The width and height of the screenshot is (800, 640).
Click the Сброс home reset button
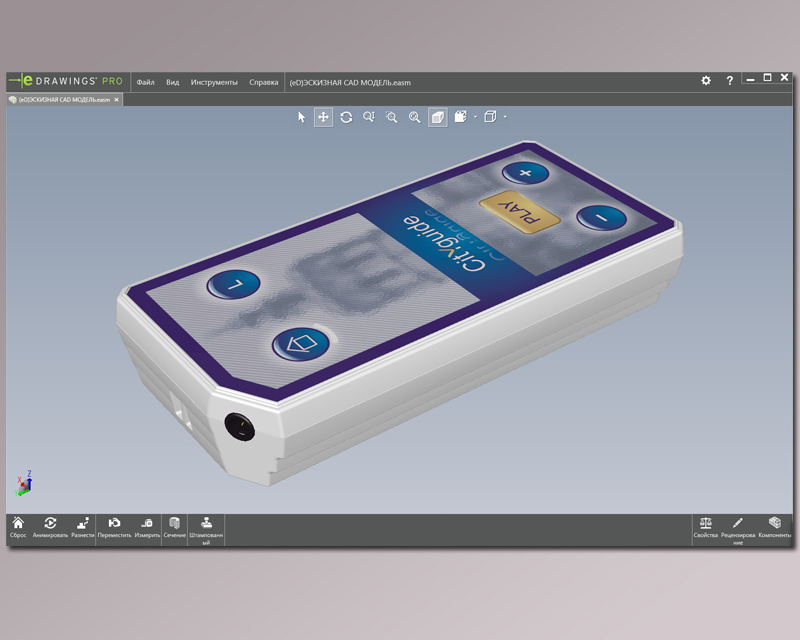[x=18, y=527]
